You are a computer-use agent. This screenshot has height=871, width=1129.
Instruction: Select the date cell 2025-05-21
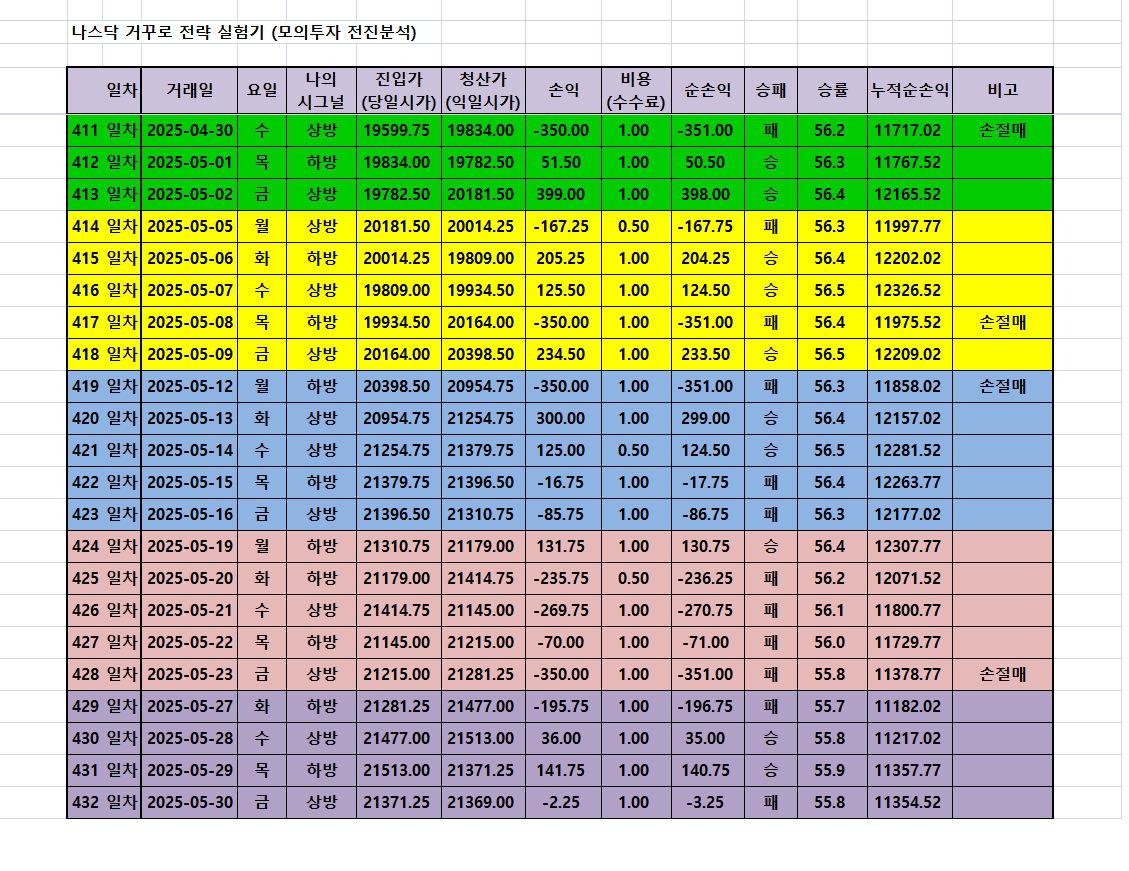coord(189,610)
